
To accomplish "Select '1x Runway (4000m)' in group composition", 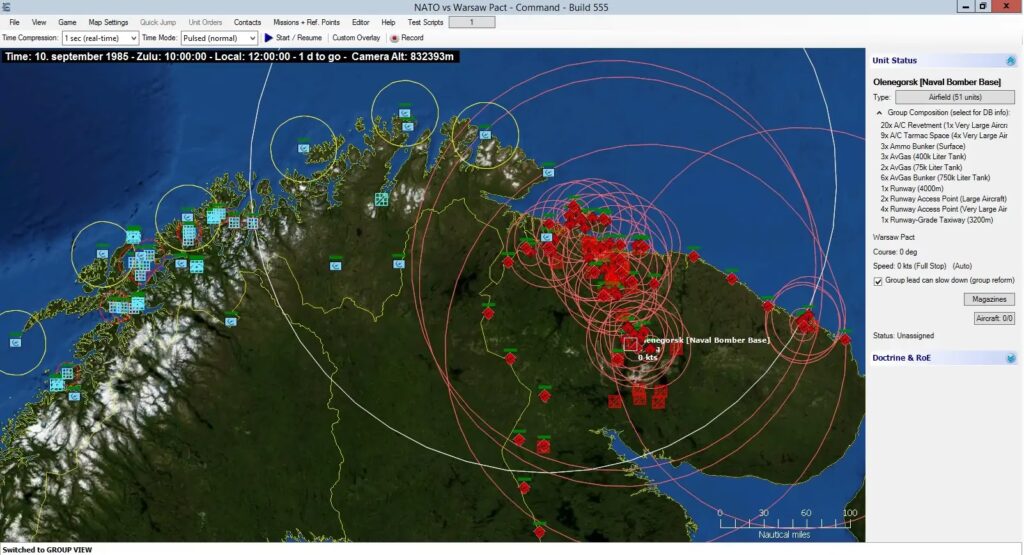I will click(917, 189).
